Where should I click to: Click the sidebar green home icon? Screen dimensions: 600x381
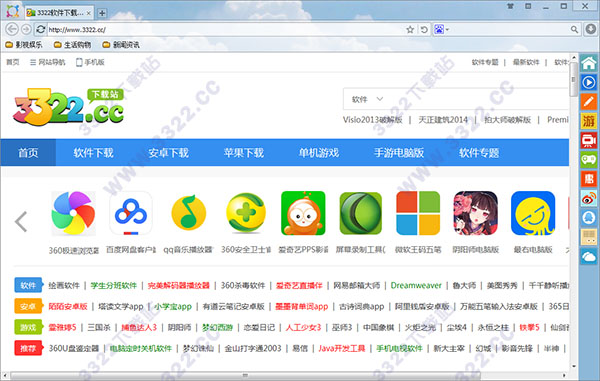point(589,63)
